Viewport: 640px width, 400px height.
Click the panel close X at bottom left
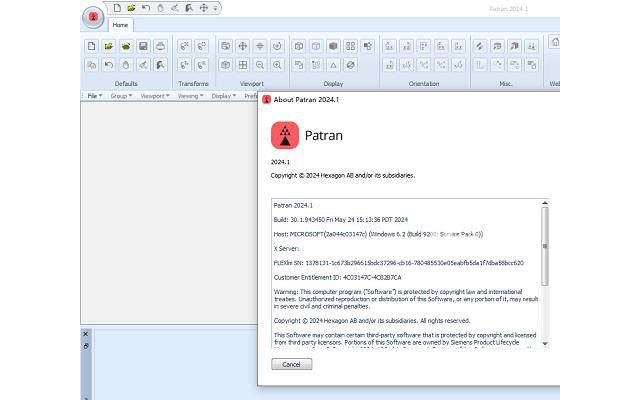(85, 334)
